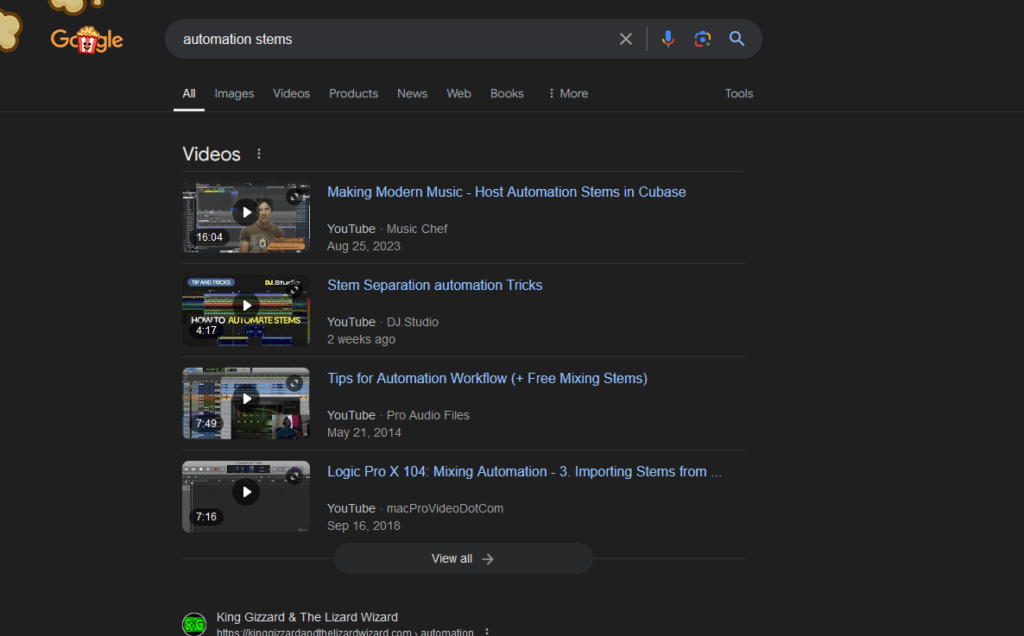Start voice search with the microphone icon

[667, 39]
